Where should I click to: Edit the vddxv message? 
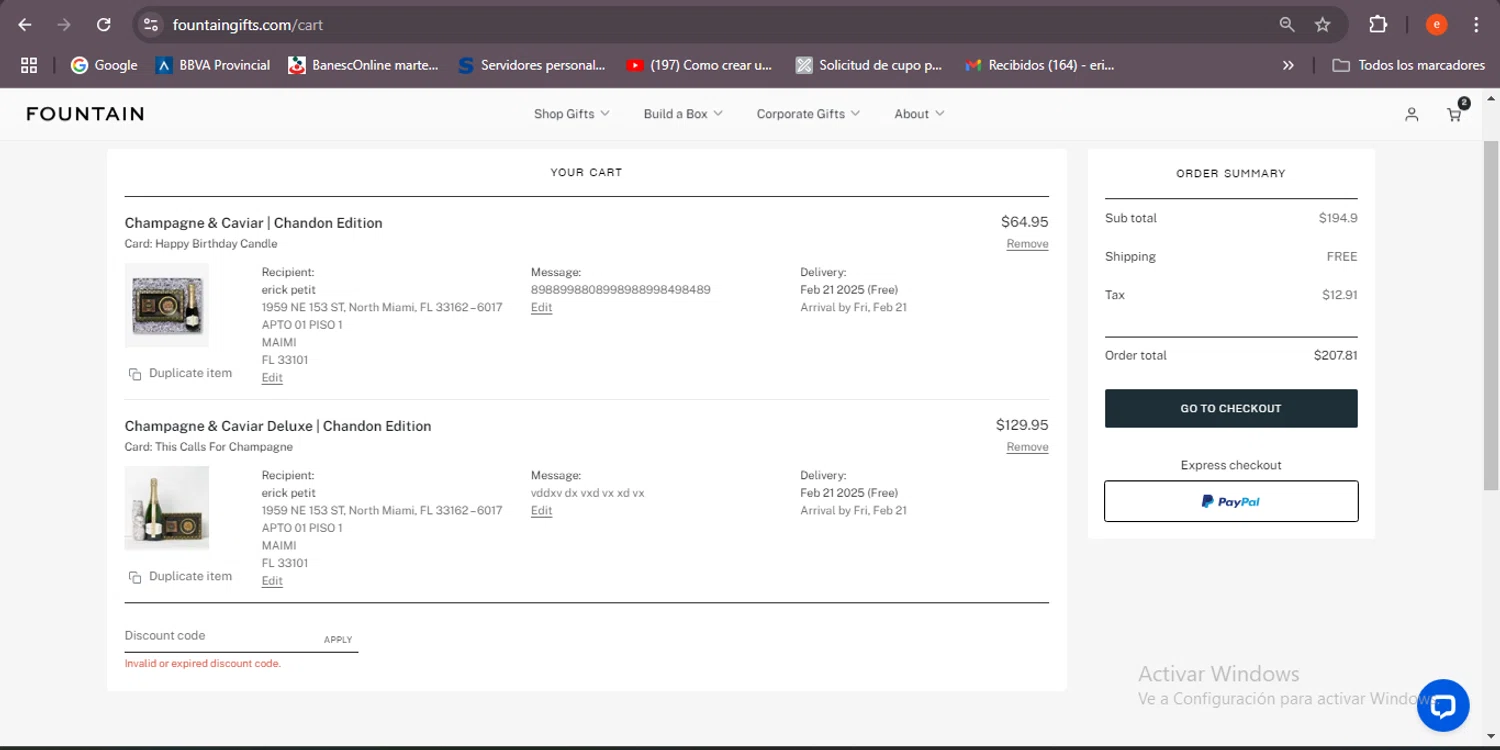tap(541, 511)
